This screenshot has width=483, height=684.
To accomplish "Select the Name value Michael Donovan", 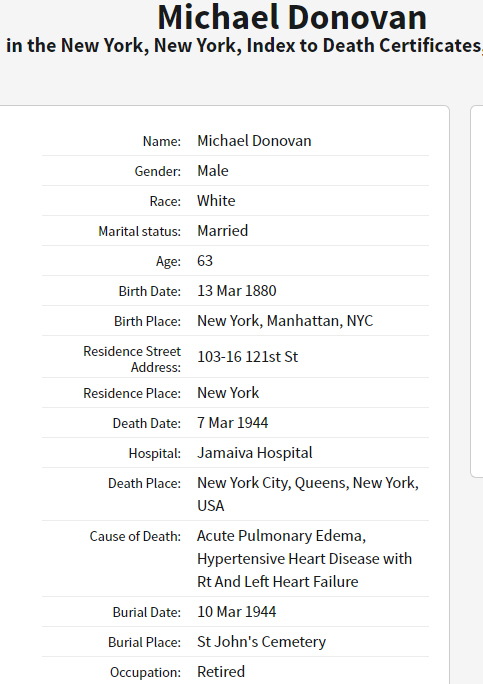I will coord(254,141).
